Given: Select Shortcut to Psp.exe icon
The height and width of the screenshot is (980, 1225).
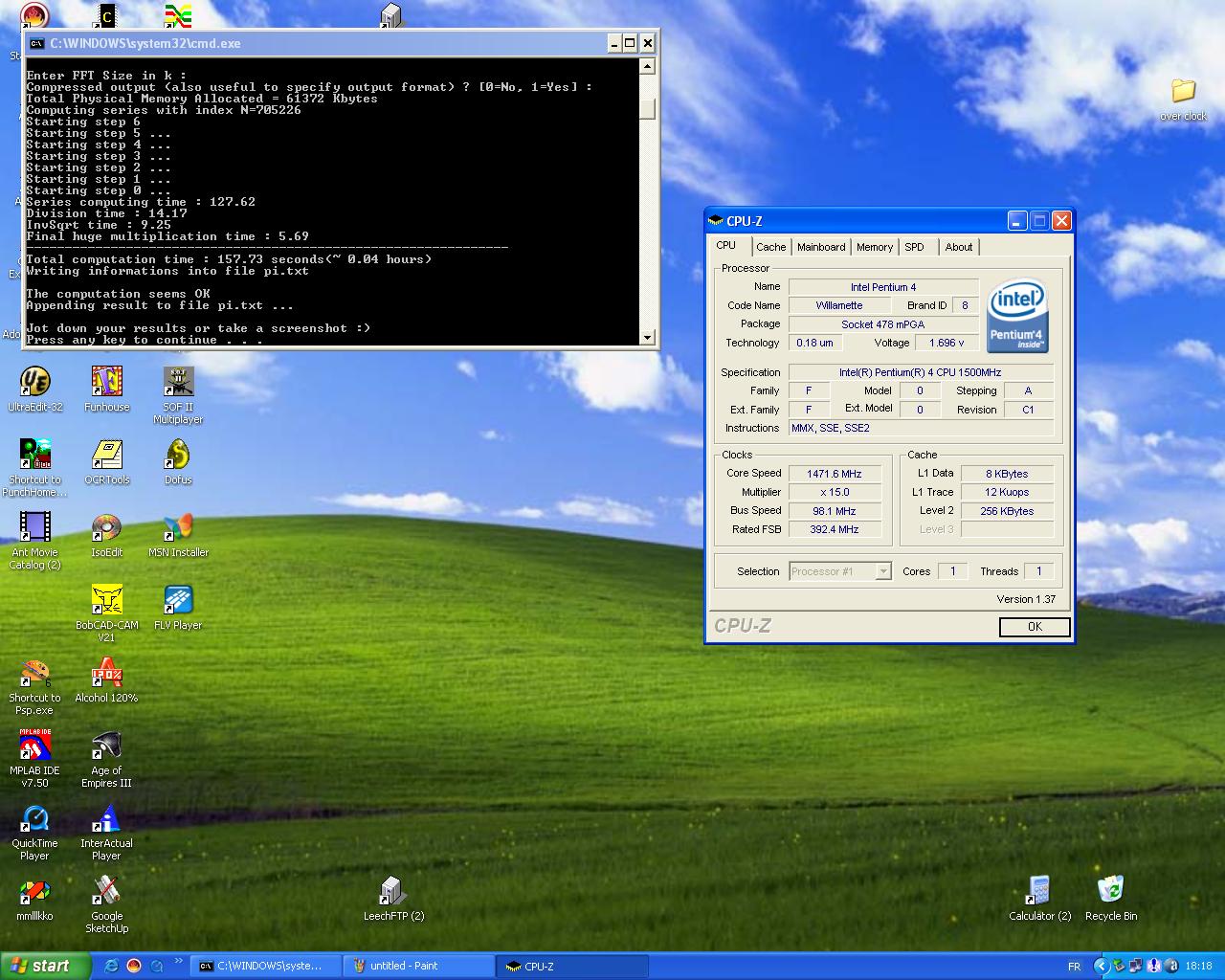Looking at the screenshot, I should [x=34, y=686].
